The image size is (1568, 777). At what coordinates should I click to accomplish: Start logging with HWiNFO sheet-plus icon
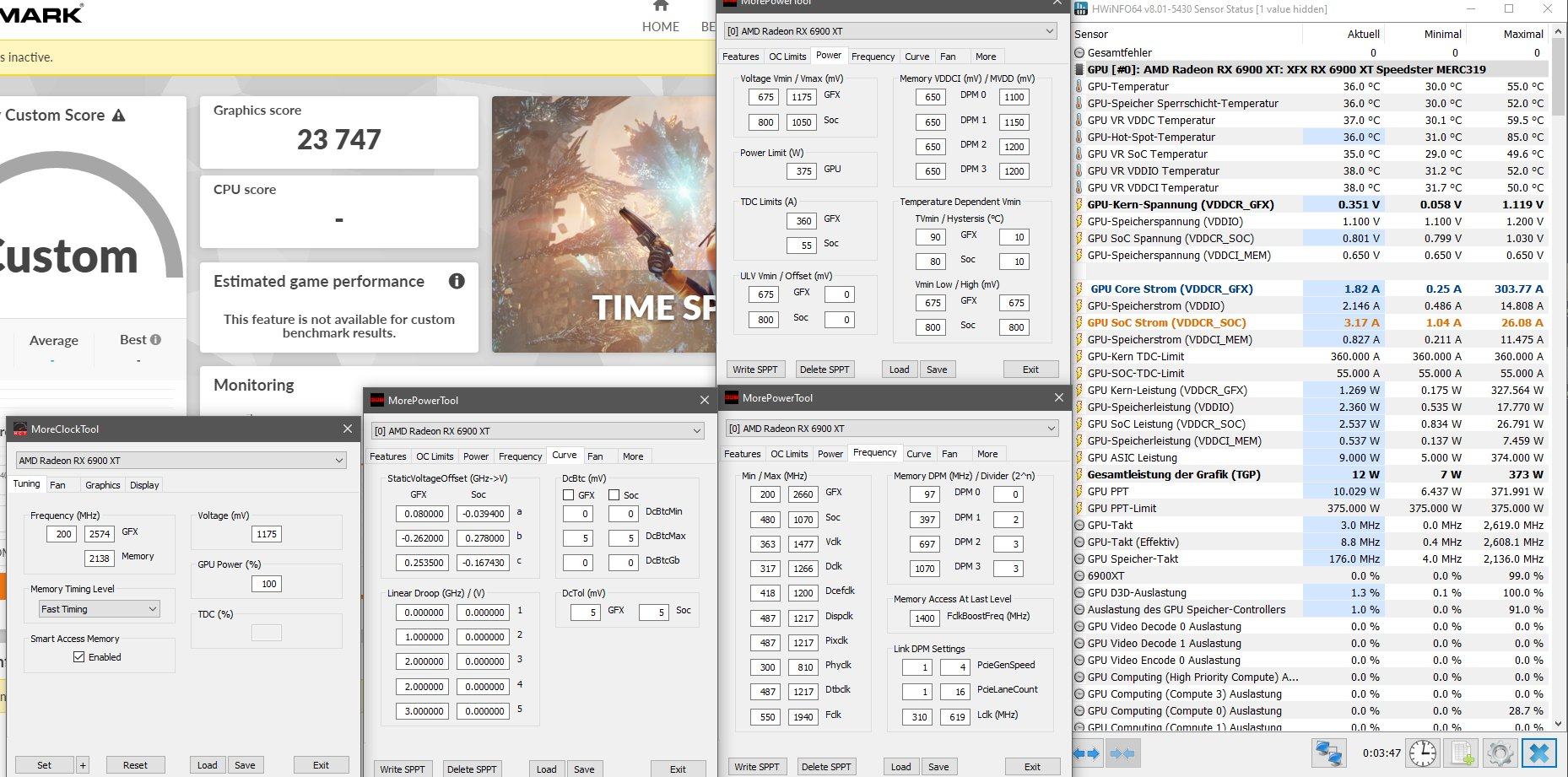click(x=1462, y=753)
